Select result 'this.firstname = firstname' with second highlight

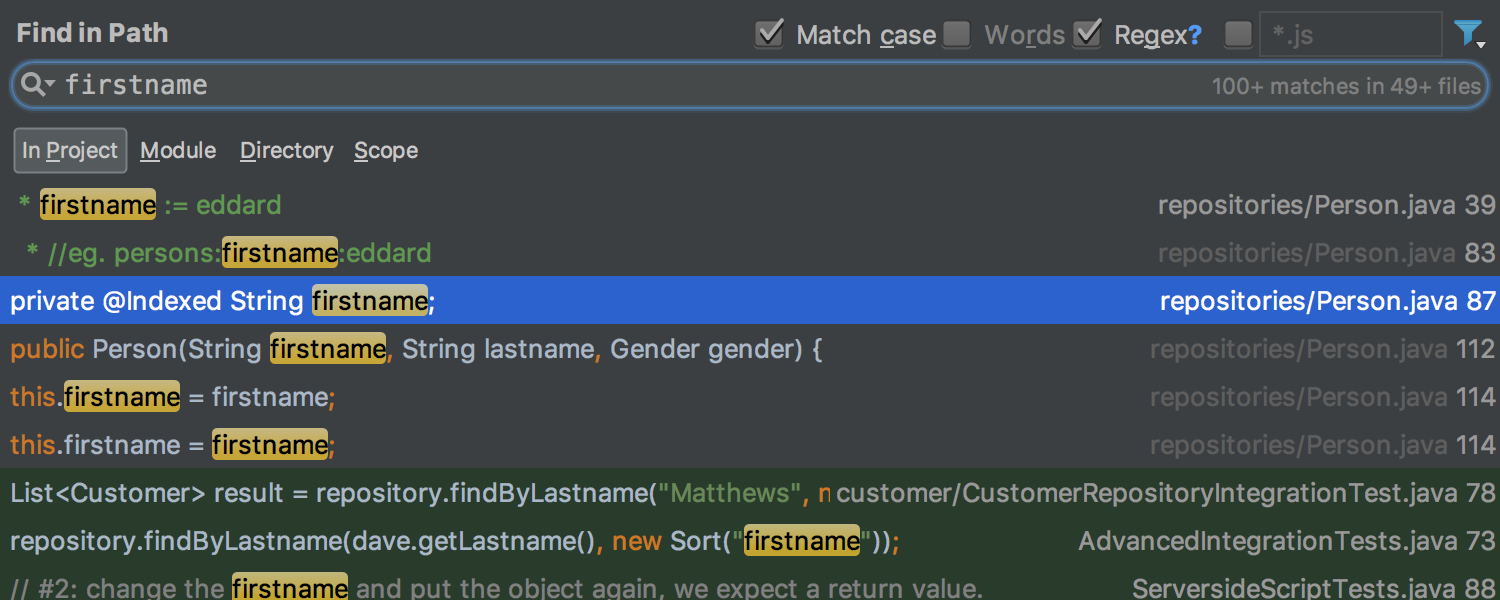click(750, 445)
